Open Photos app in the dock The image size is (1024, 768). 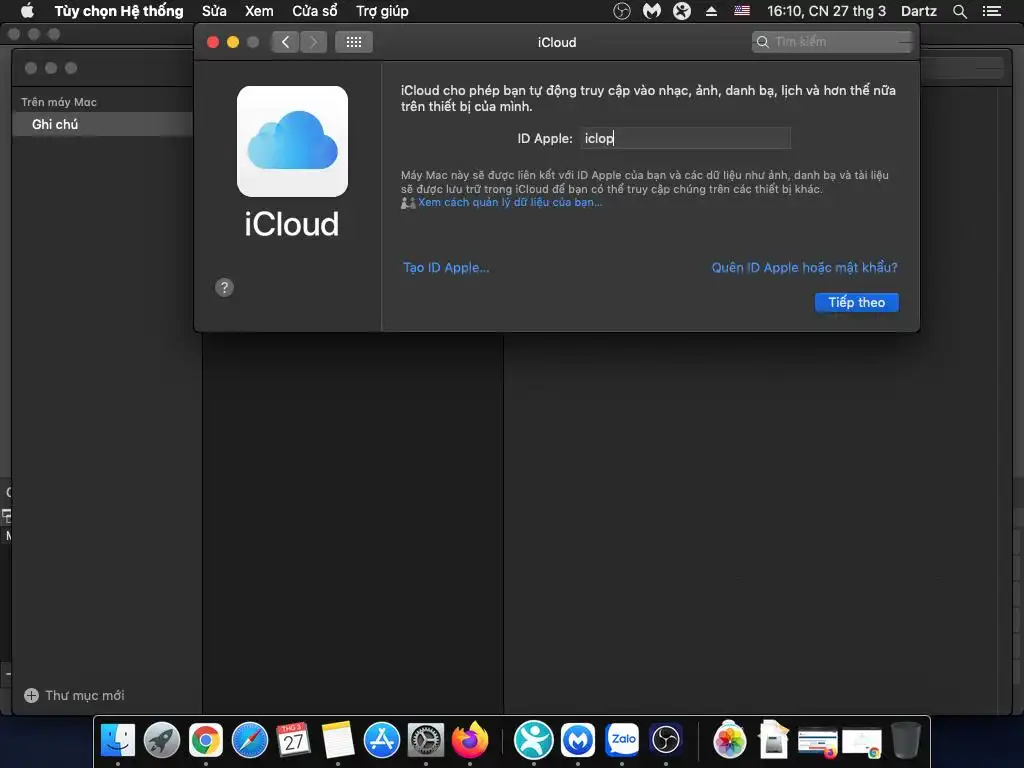(x=729, y=741)
